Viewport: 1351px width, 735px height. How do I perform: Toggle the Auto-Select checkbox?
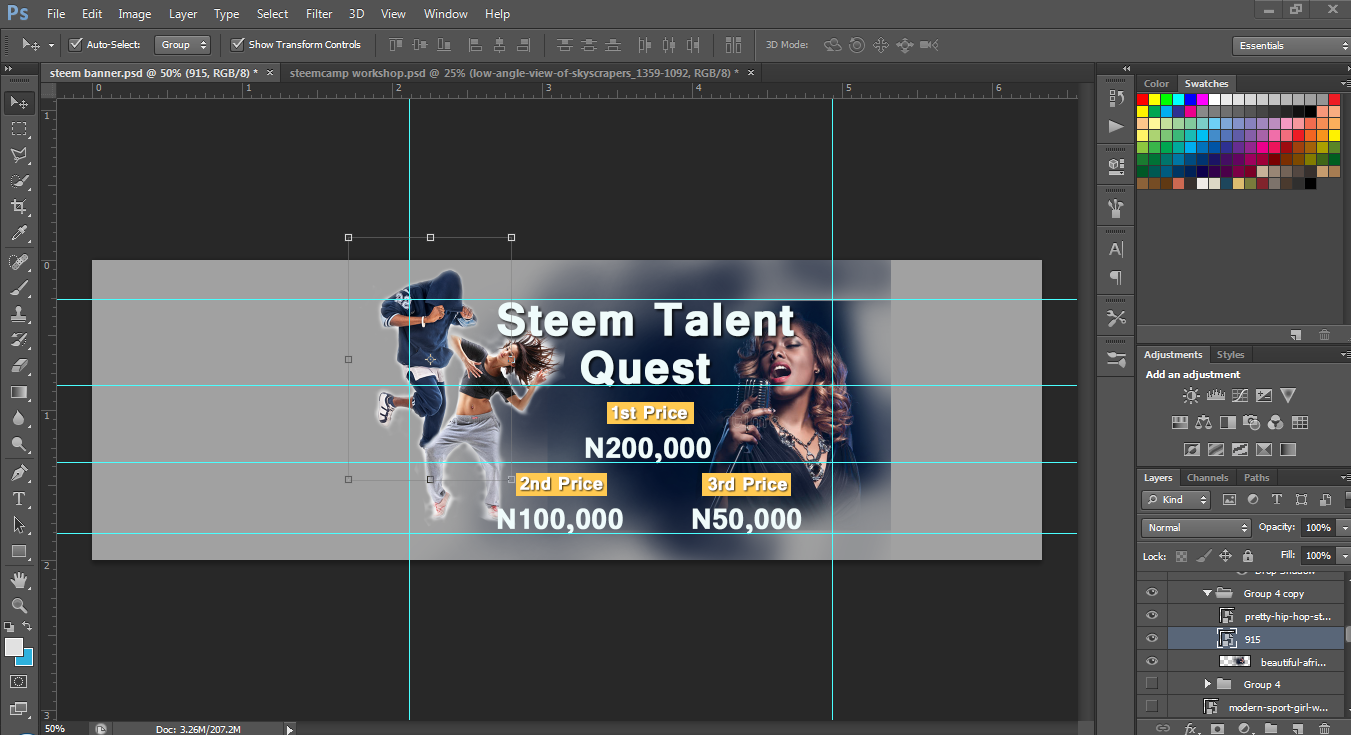[x=75, y=44]
